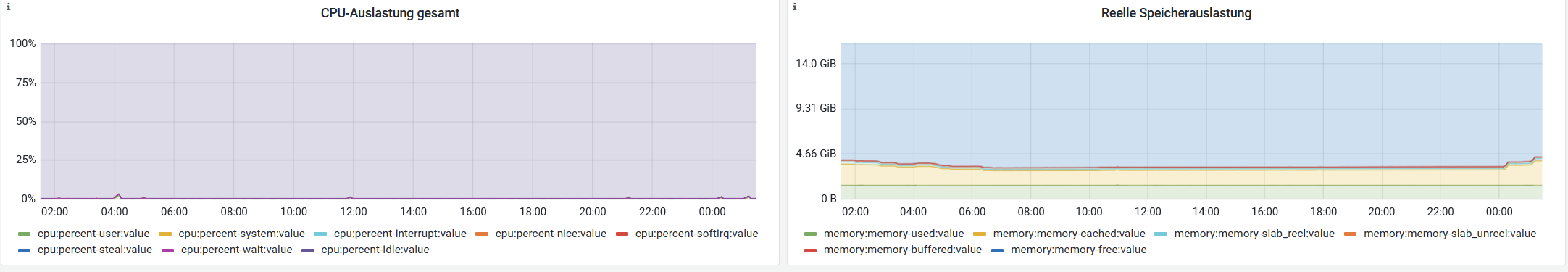The height and width of the screenshot is (272, 1568).
Task: Click the CPU-Auslastung gesamt panel title
Action: point(390,13)
